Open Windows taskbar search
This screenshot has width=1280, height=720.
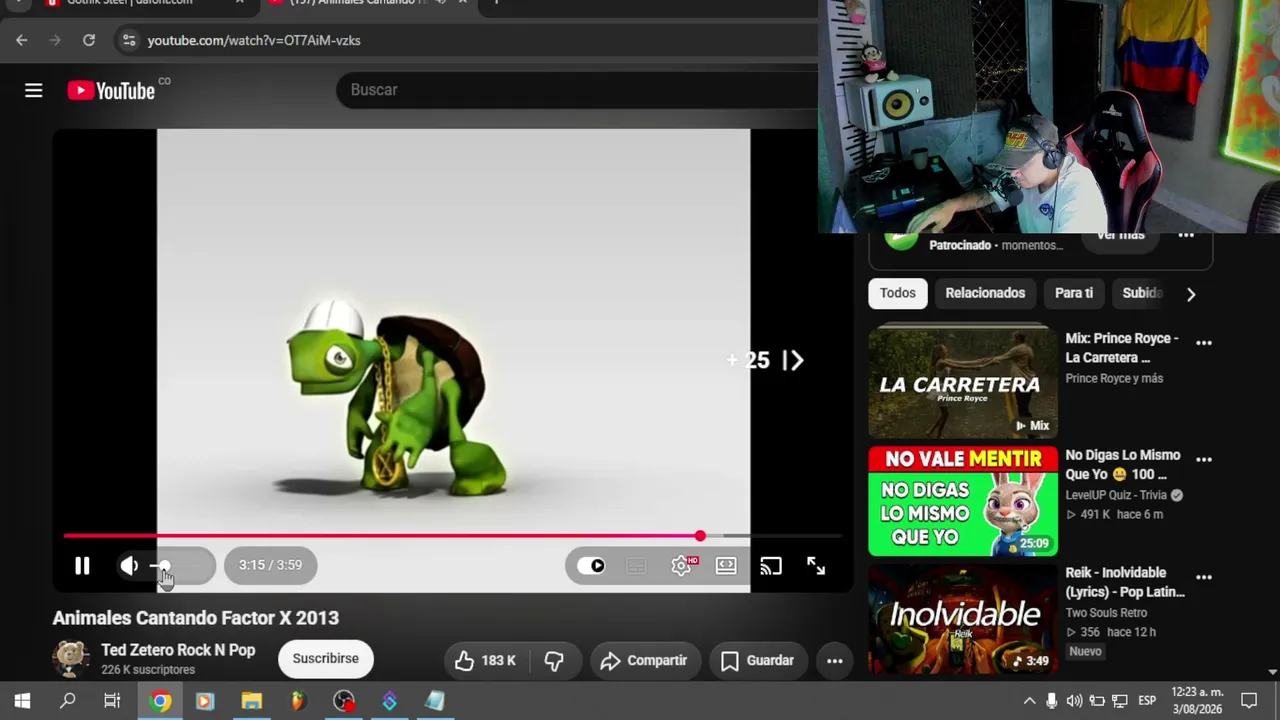(67, 701)
